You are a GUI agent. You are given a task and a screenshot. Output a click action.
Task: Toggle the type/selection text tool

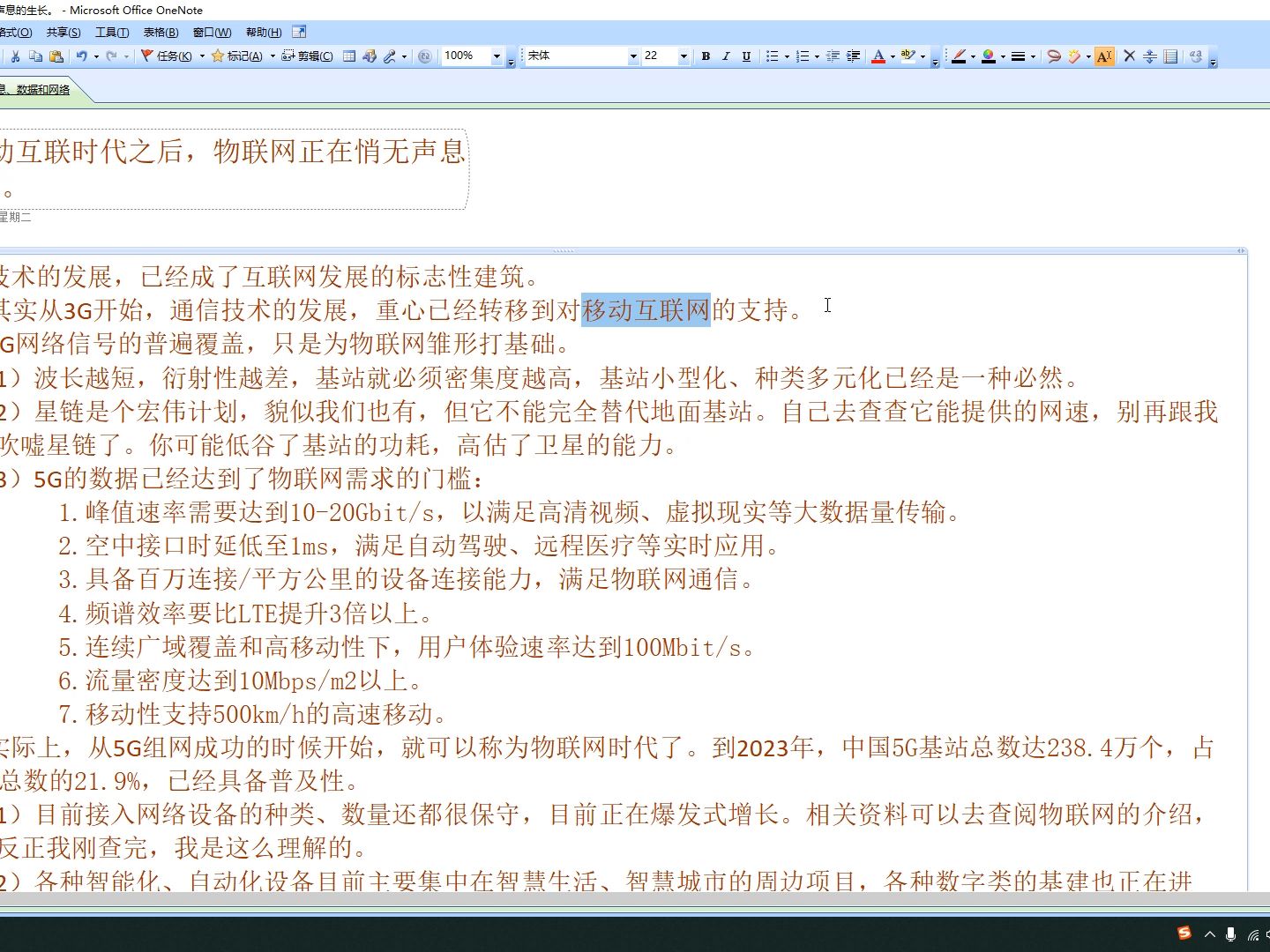(x=1104, y=56)
